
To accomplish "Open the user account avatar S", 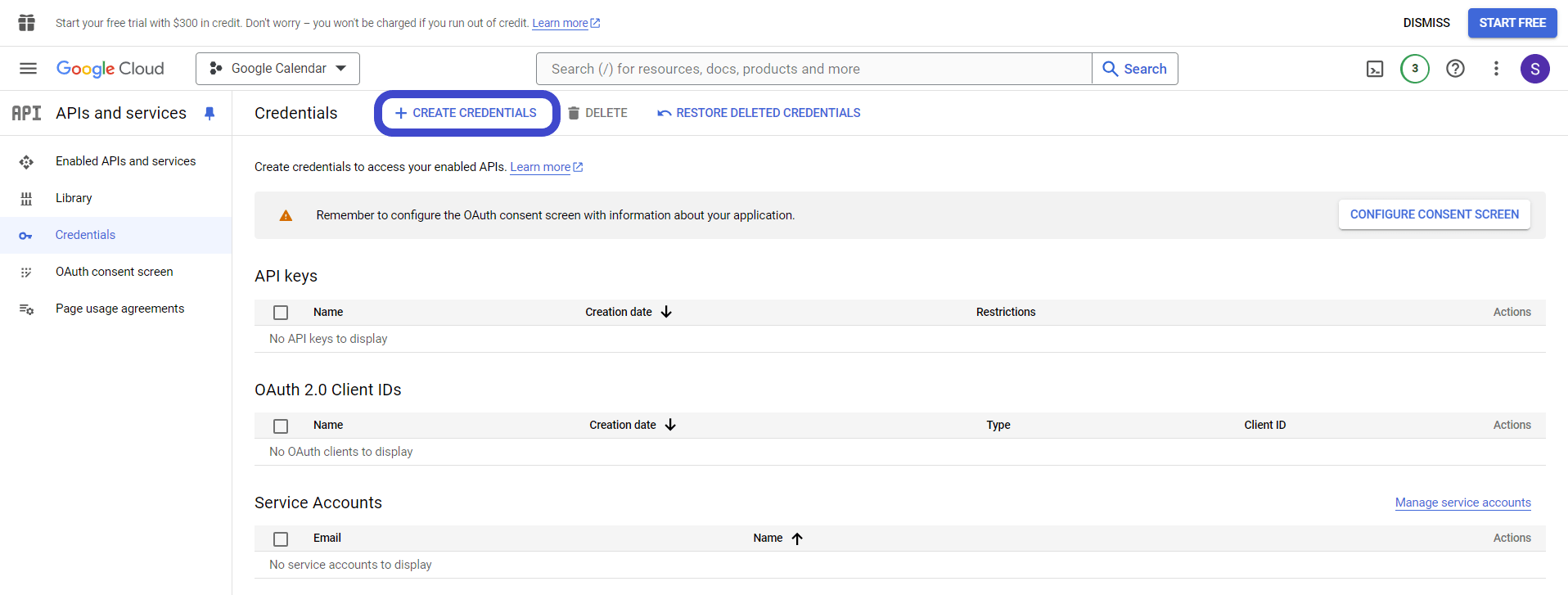I will [x=1535, y=69].
